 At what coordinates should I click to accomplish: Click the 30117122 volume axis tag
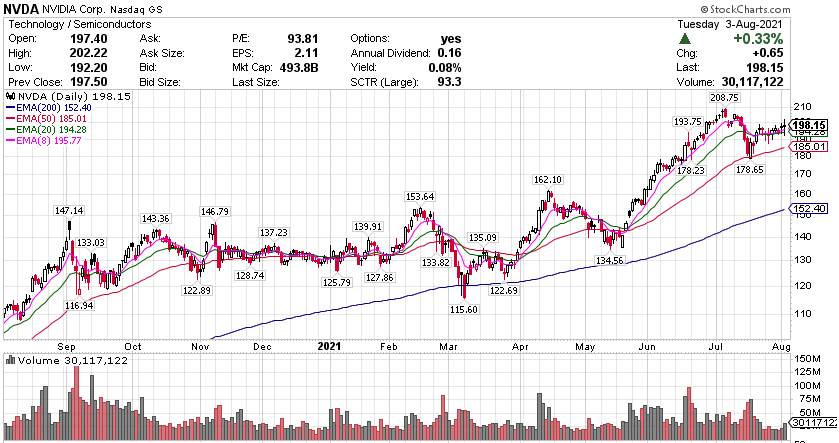tap(814, 423)
